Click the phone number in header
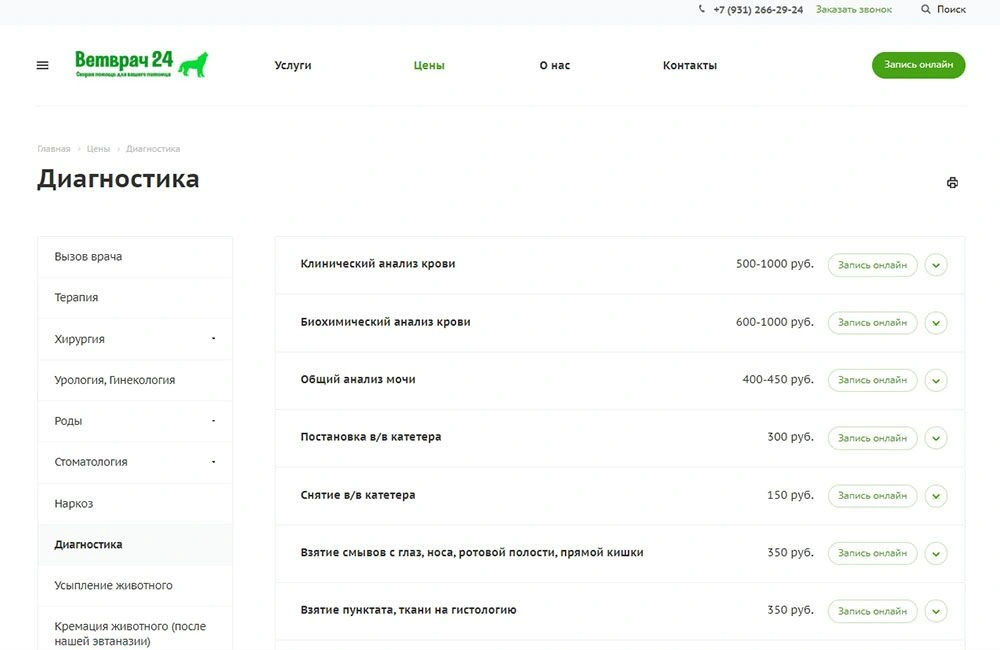 (x=757, y=10)
